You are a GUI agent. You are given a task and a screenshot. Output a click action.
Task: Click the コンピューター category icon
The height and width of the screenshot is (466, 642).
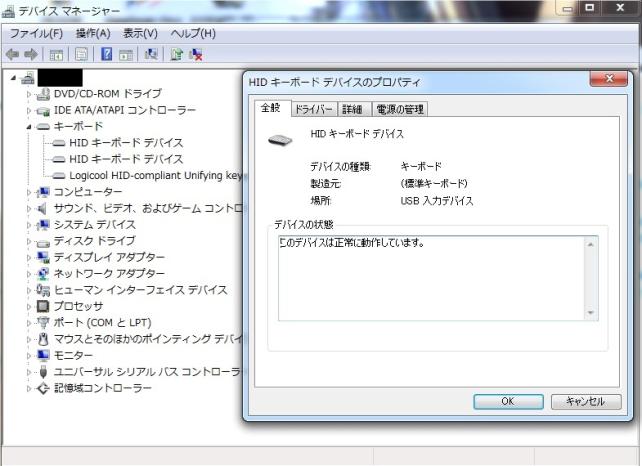coord(43,192)
